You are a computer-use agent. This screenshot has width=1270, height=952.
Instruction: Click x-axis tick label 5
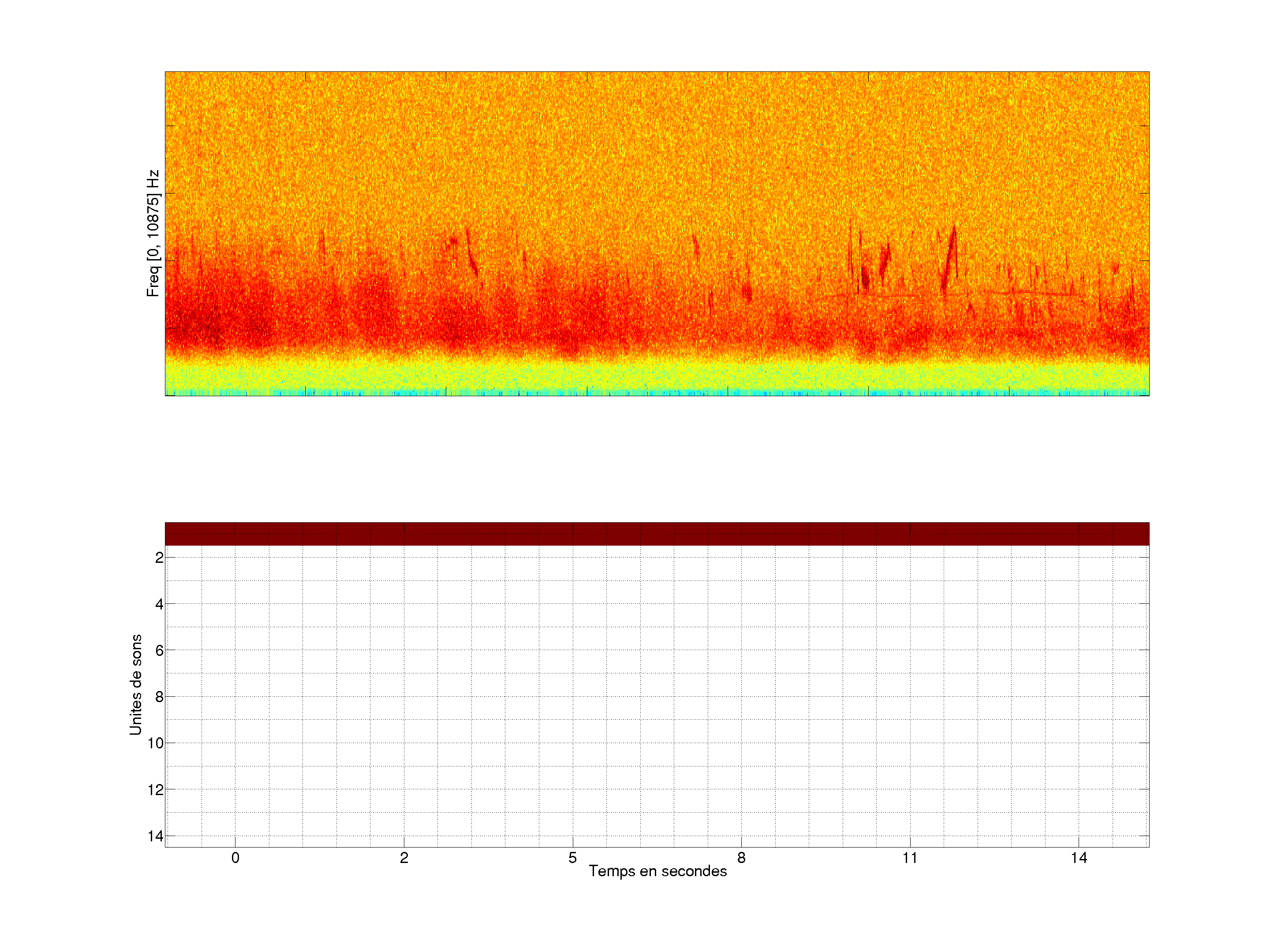pos(572,858)
